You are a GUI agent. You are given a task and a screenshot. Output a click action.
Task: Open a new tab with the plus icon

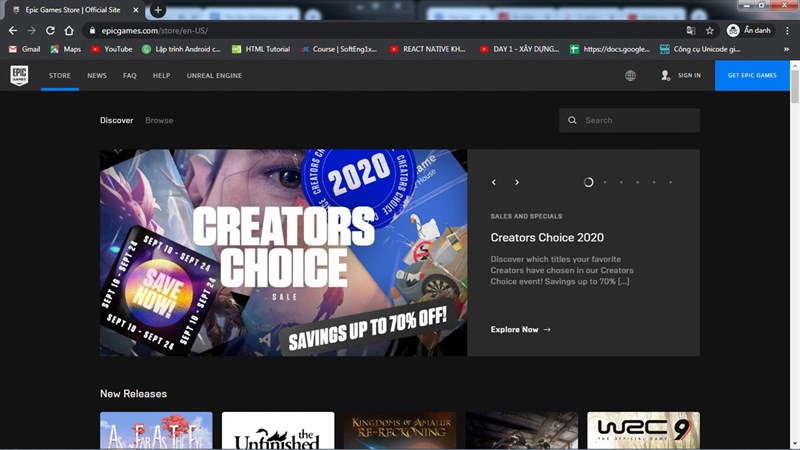click(x=158, y=10)
